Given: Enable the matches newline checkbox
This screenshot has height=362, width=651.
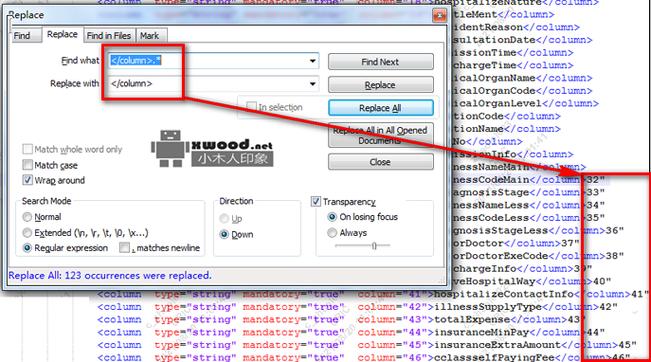Looking at the screenshot, I should pyautogui.click(x=124, y=248).
